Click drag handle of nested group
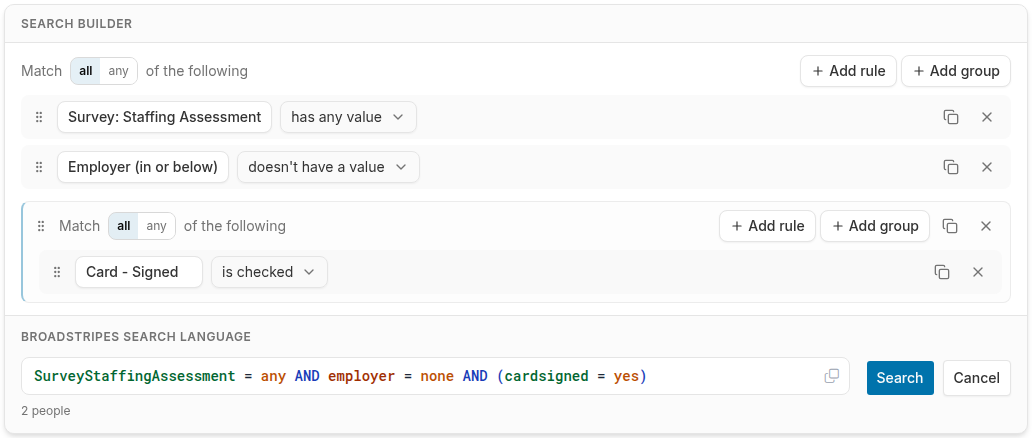The width and height of the screenshot is (1032, 438). pos(41,226)
